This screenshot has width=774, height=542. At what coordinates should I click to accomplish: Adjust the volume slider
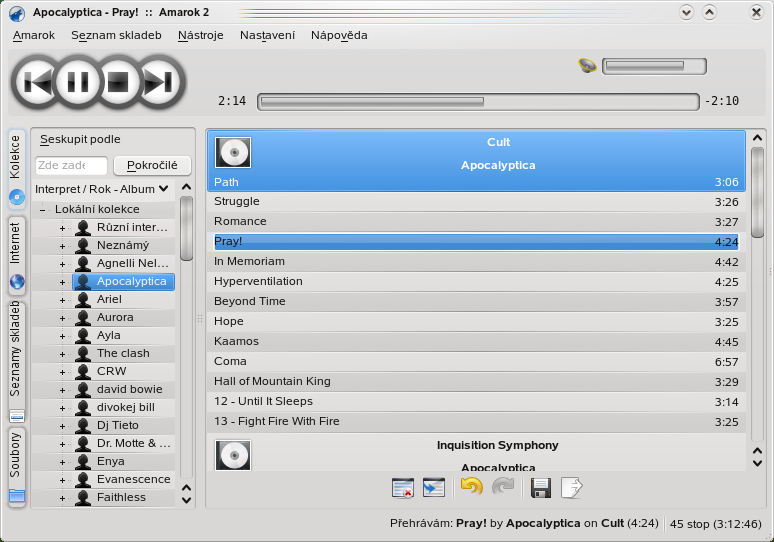click(x=654, y=66)
